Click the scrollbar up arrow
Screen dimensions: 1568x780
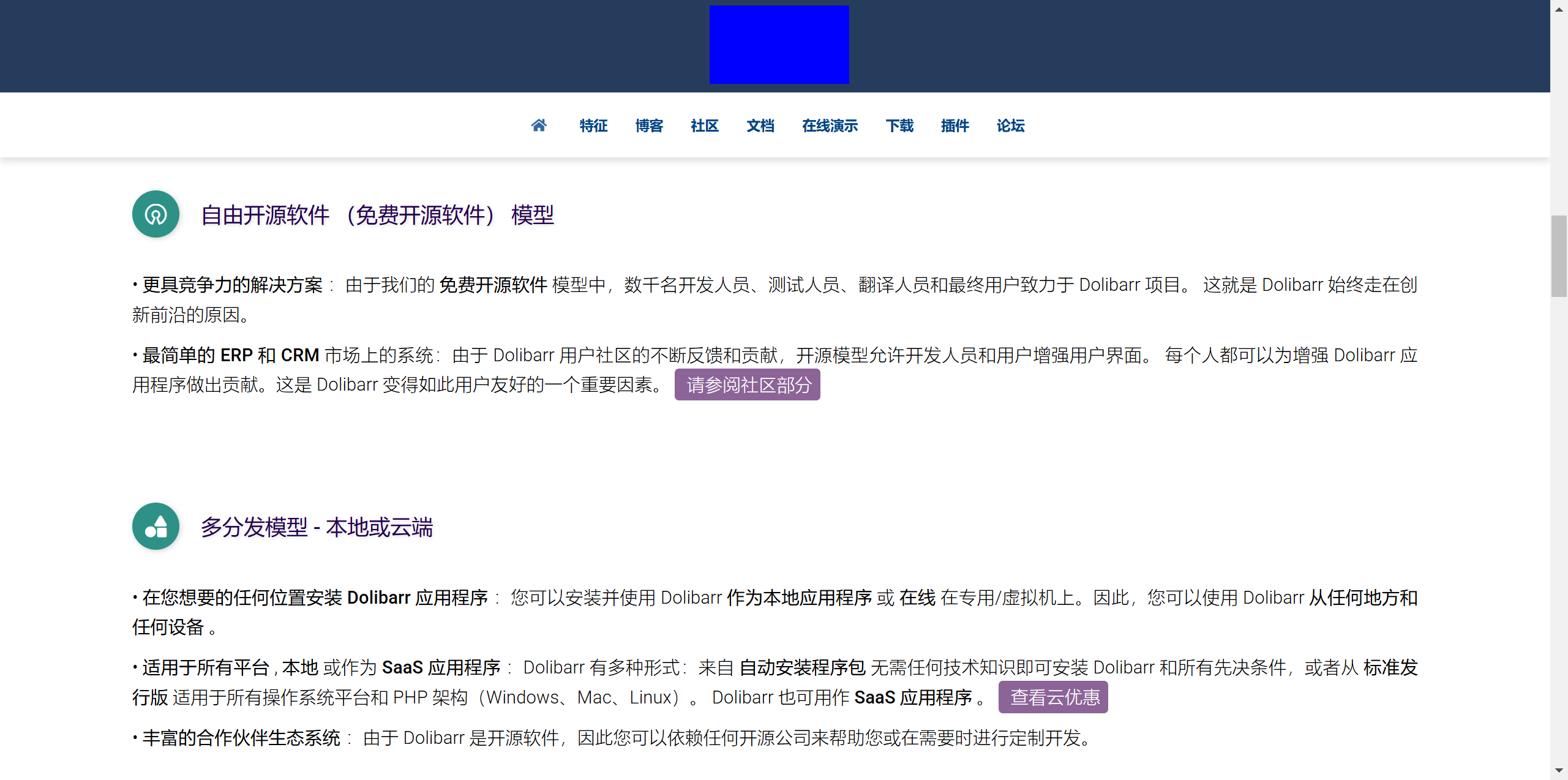pyautogui.click(x=1559, y=9)
